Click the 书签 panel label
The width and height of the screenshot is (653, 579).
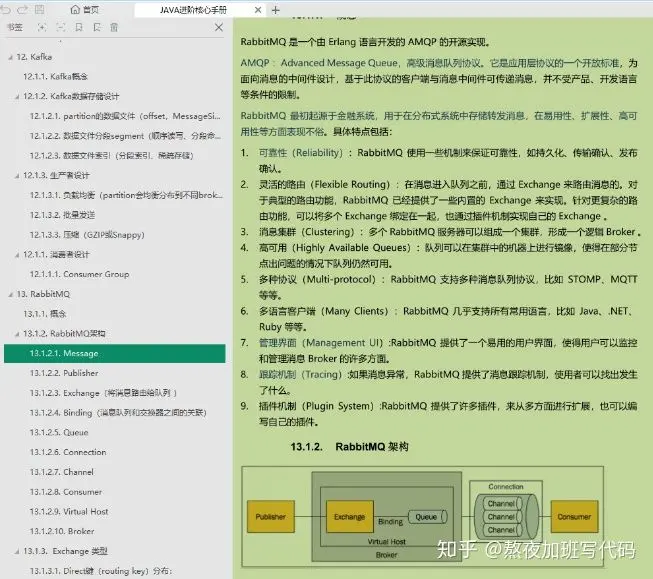pos(15,27)
